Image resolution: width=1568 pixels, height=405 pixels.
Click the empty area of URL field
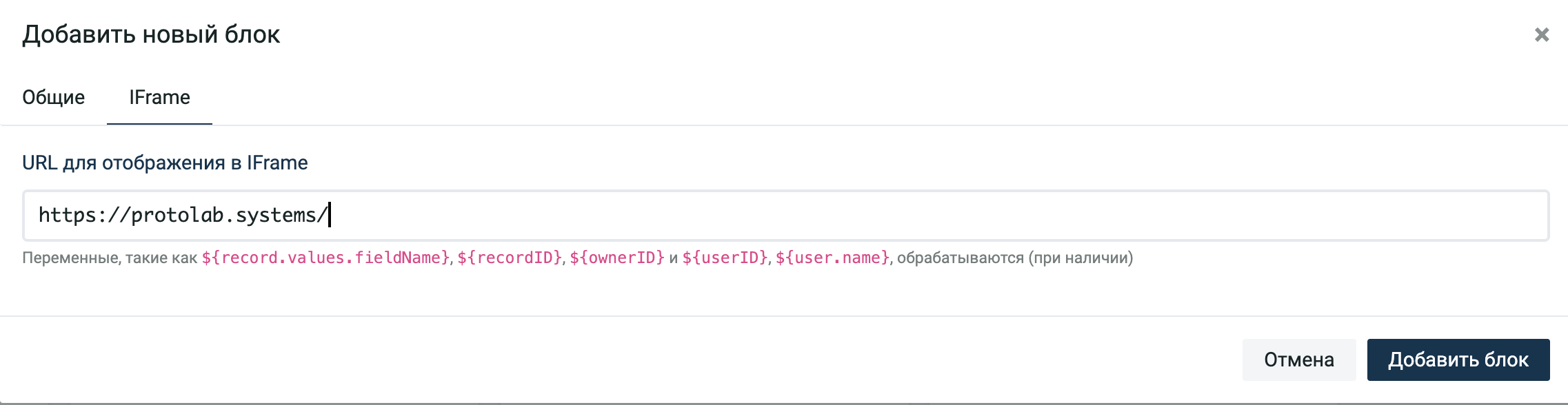pyautogui.click(x=938, y=215)
